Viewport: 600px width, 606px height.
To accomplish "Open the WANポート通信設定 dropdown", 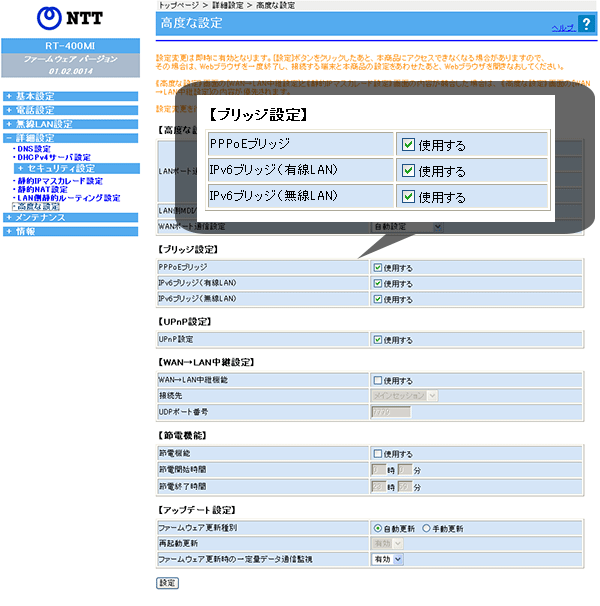I will click(407, 226).
